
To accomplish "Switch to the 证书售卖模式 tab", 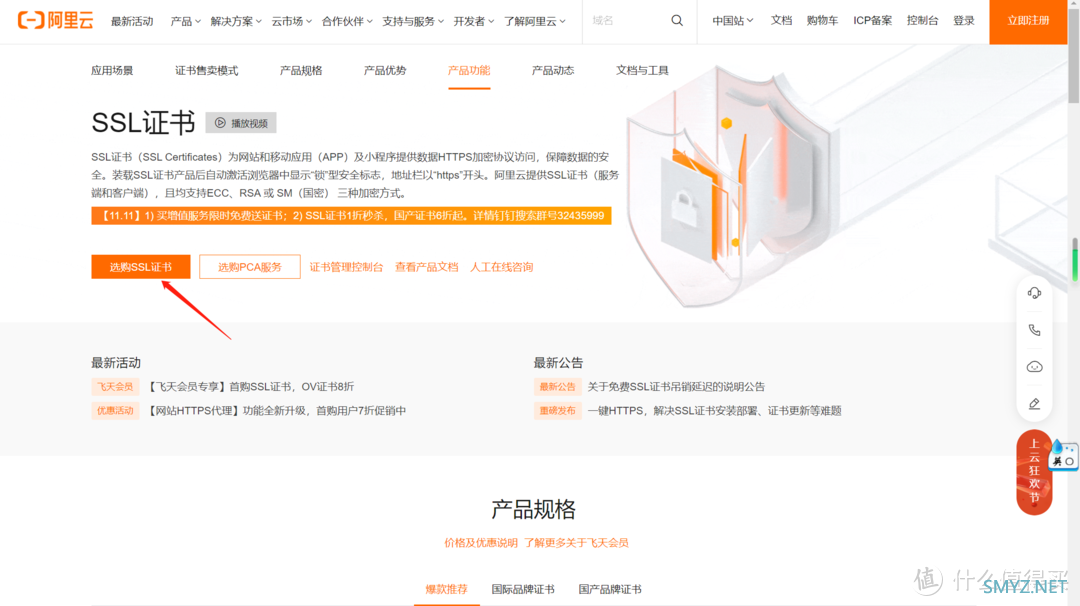I will (207, 70).
